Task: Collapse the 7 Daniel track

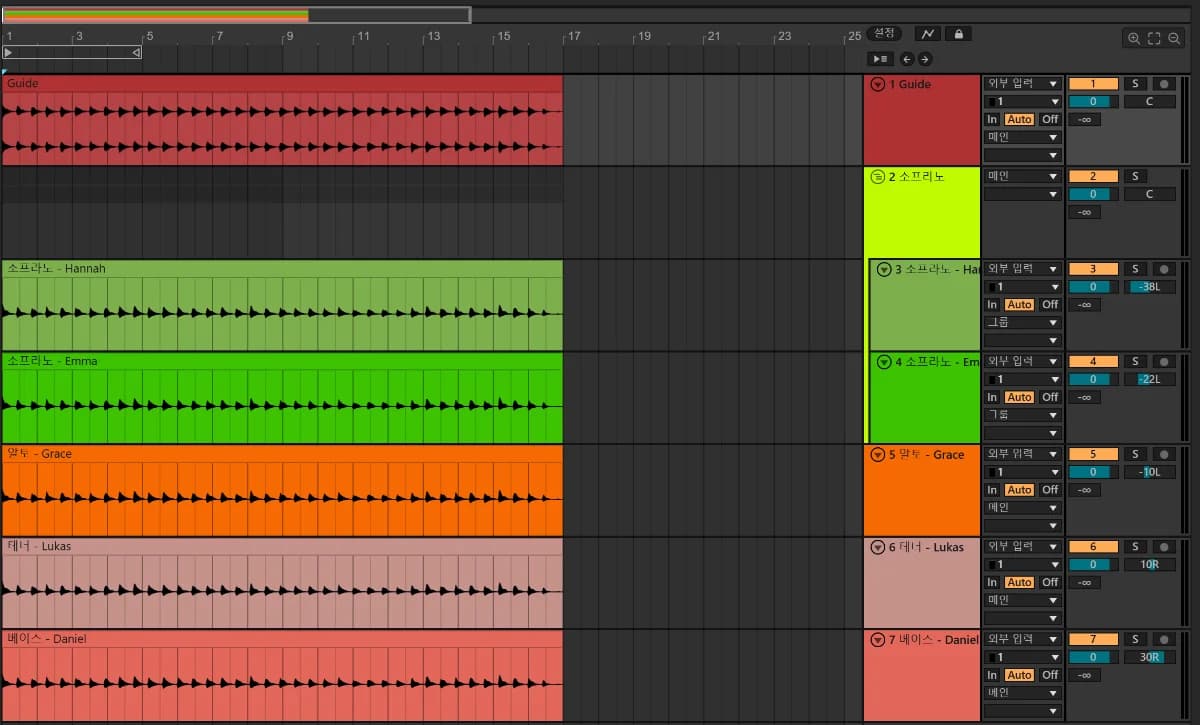Action: [878, 640]
